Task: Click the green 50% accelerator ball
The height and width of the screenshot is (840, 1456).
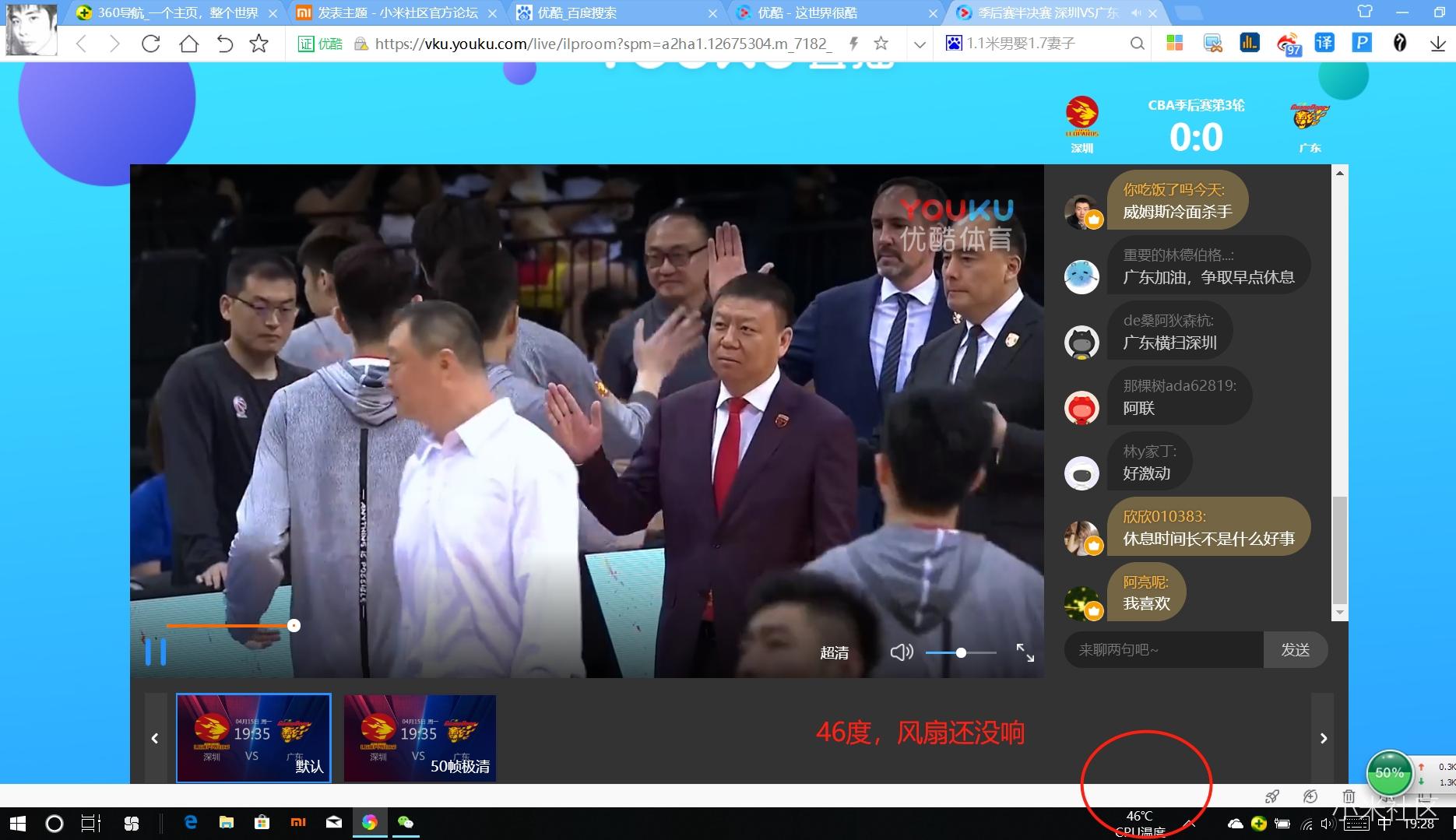Action: pos(1389,772)
